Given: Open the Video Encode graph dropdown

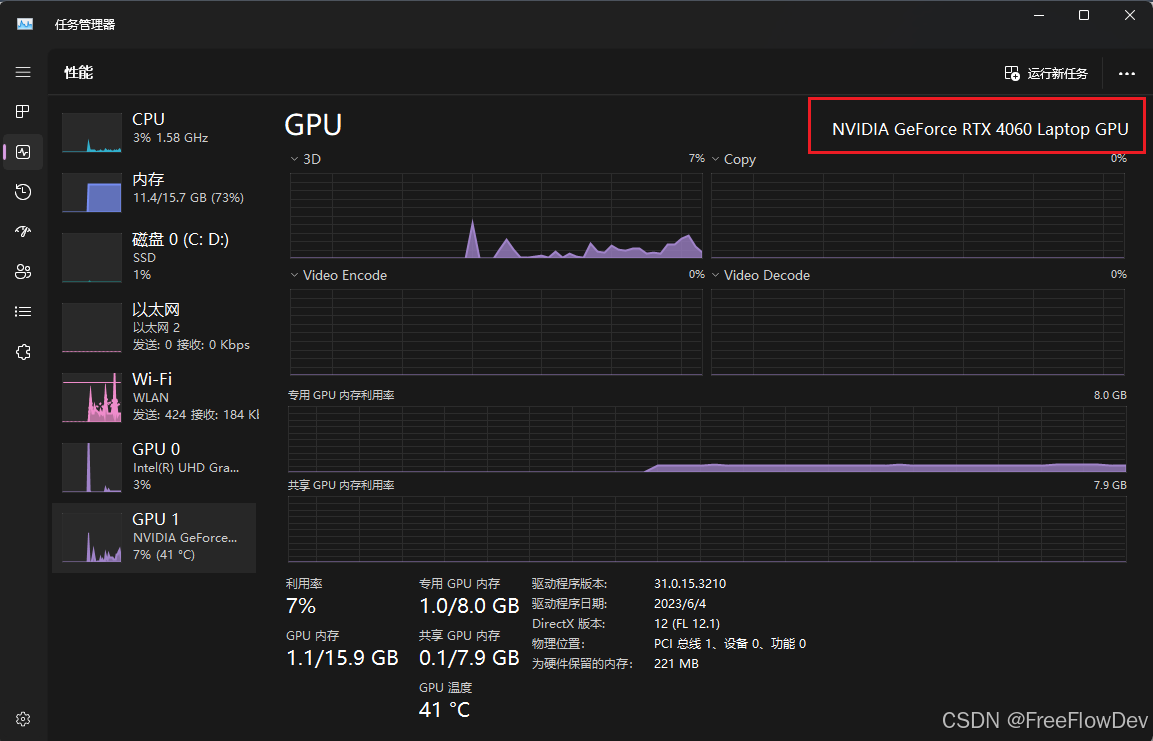Looking at the screenshot, I should (x=295, y=275).
